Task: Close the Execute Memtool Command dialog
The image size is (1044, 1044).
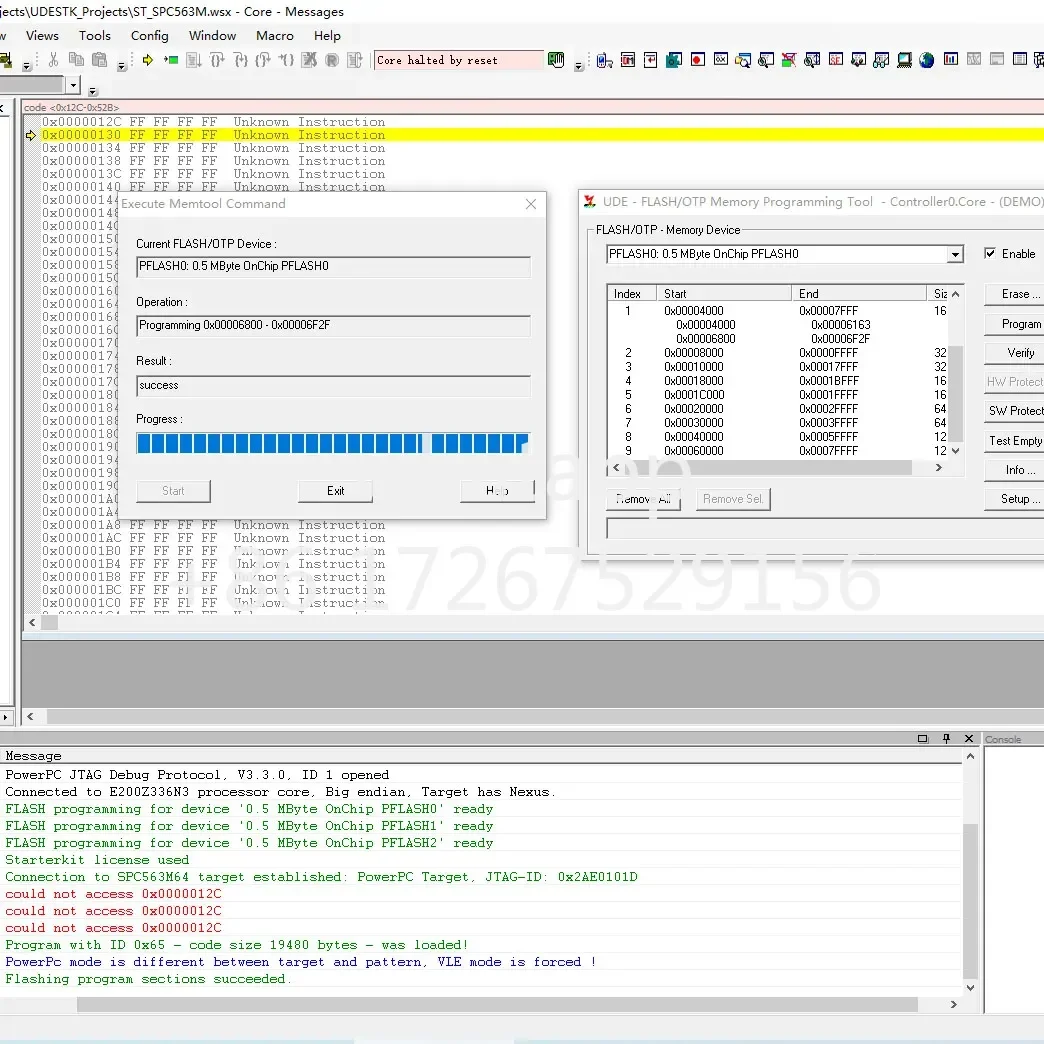Action: (531, 204)
